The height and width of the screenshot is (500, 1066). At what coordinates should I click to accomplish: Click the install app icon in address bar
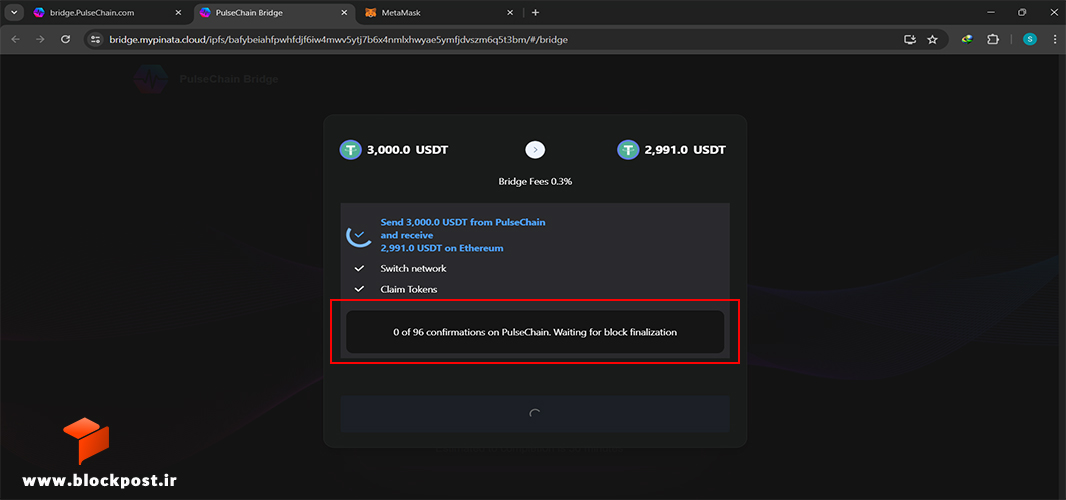pyautogui.click(x=910, y=39)
